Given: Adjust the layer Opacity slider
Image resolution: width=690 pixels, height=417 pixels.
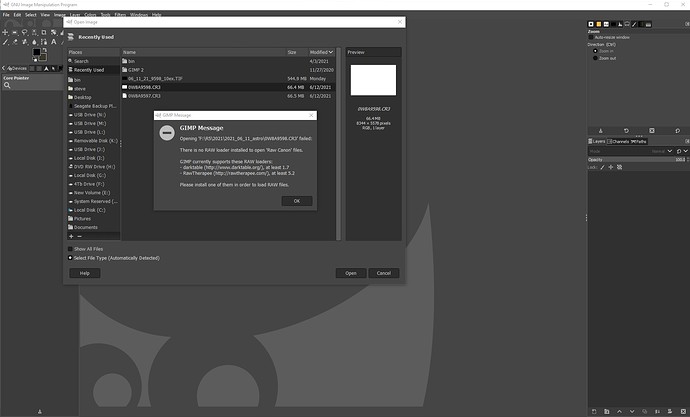Looking at the screenshot, I should 637,160.
